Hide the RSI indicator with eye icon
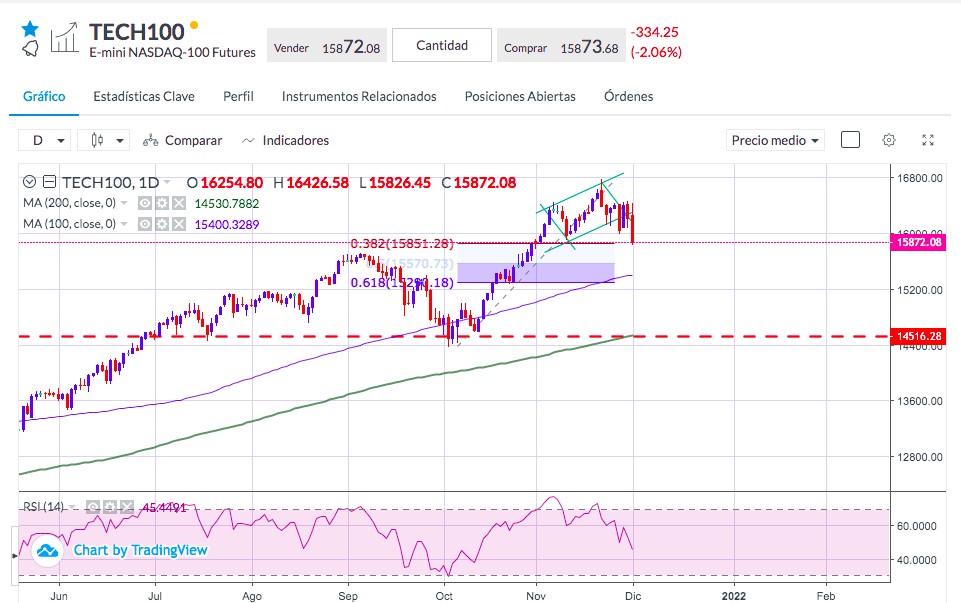961x603 pixels. [x=93, y=507]
